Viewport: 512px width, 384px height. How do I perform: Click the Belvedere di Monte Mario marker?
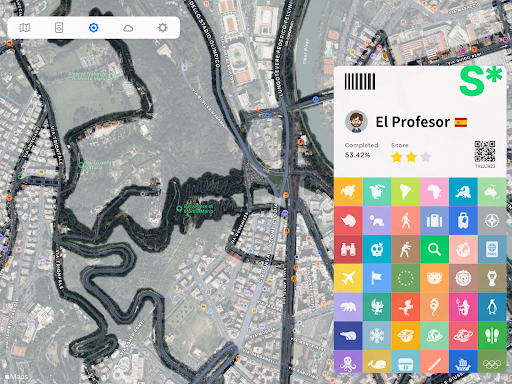179,209
